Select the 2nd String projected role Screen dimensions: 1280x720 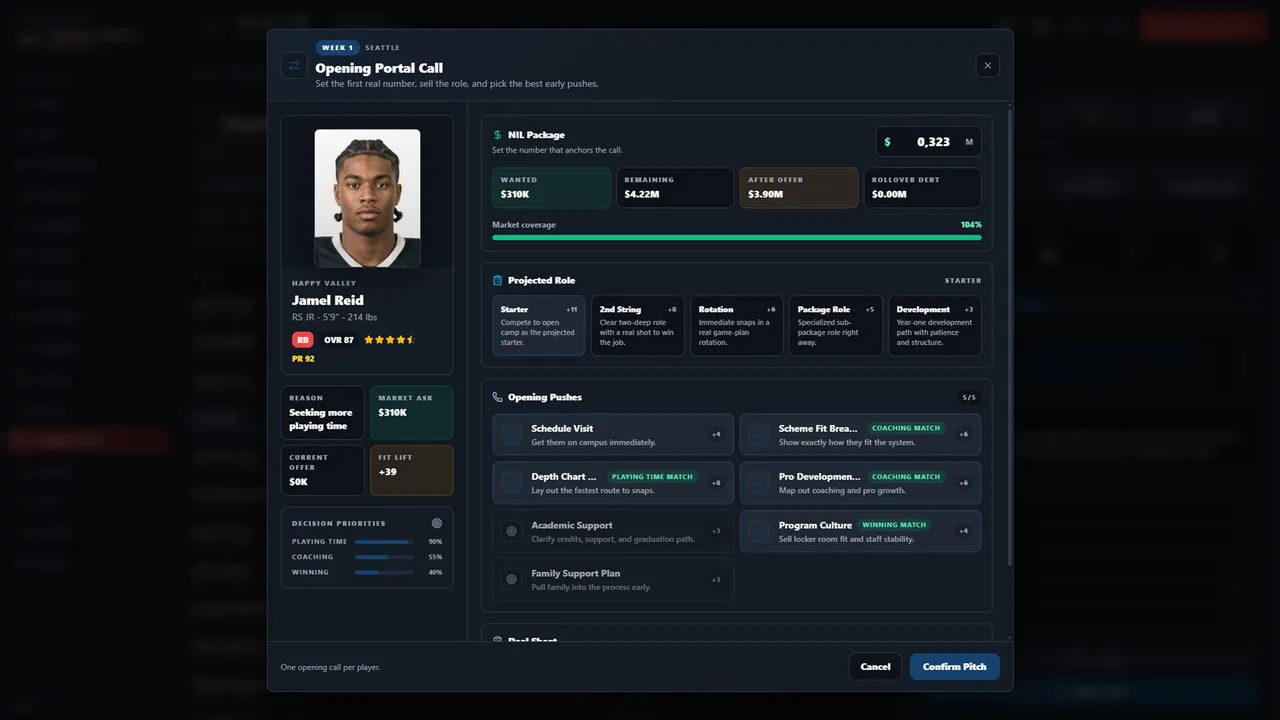coord(638,326)
